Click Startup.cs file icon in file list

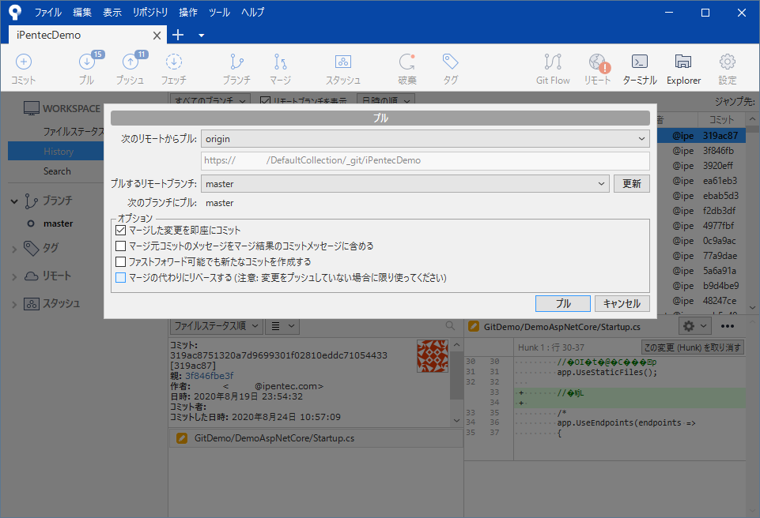point(182,438)
